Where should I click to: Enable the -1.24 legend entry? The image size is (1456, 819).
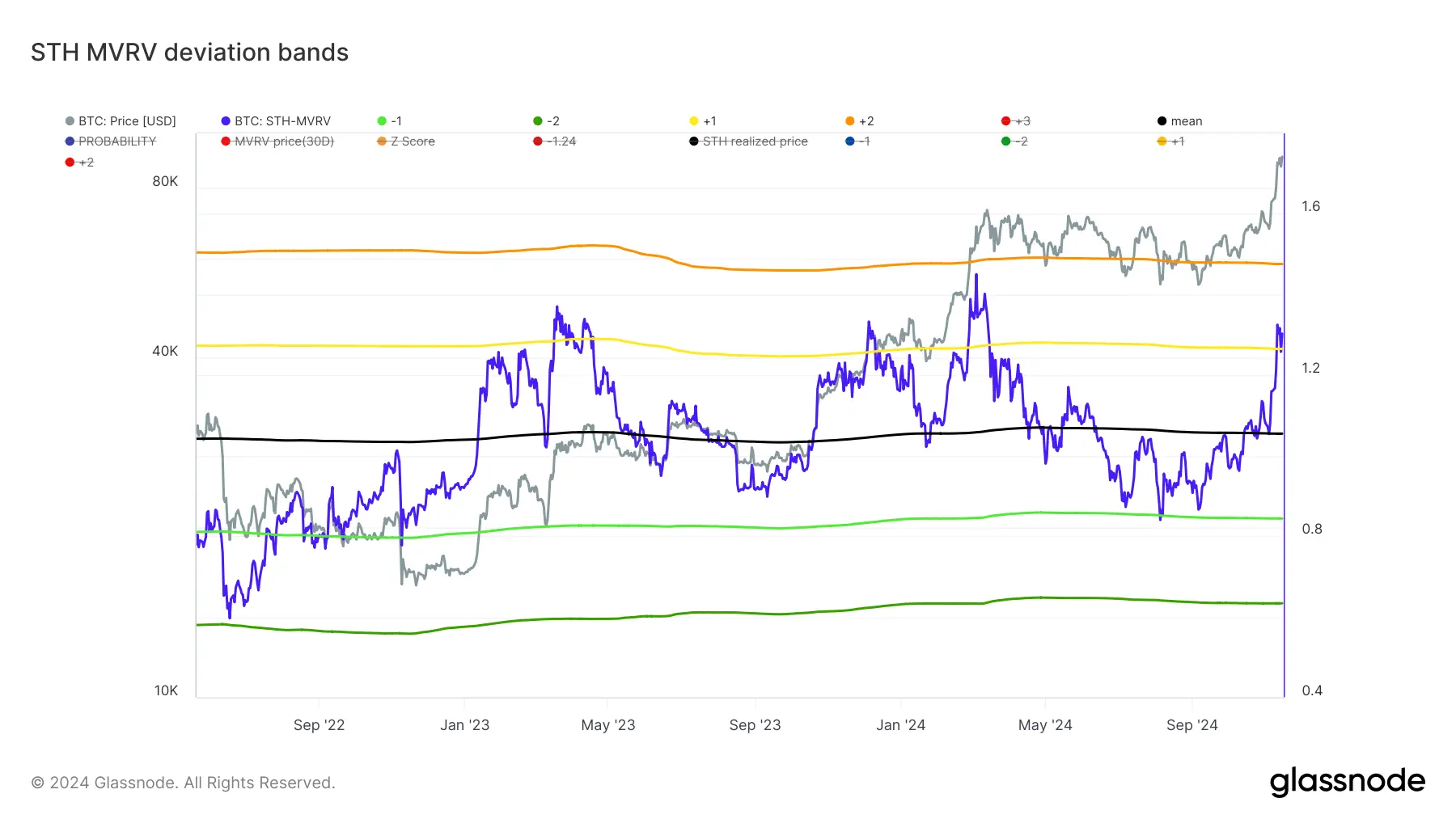point(555,141)
